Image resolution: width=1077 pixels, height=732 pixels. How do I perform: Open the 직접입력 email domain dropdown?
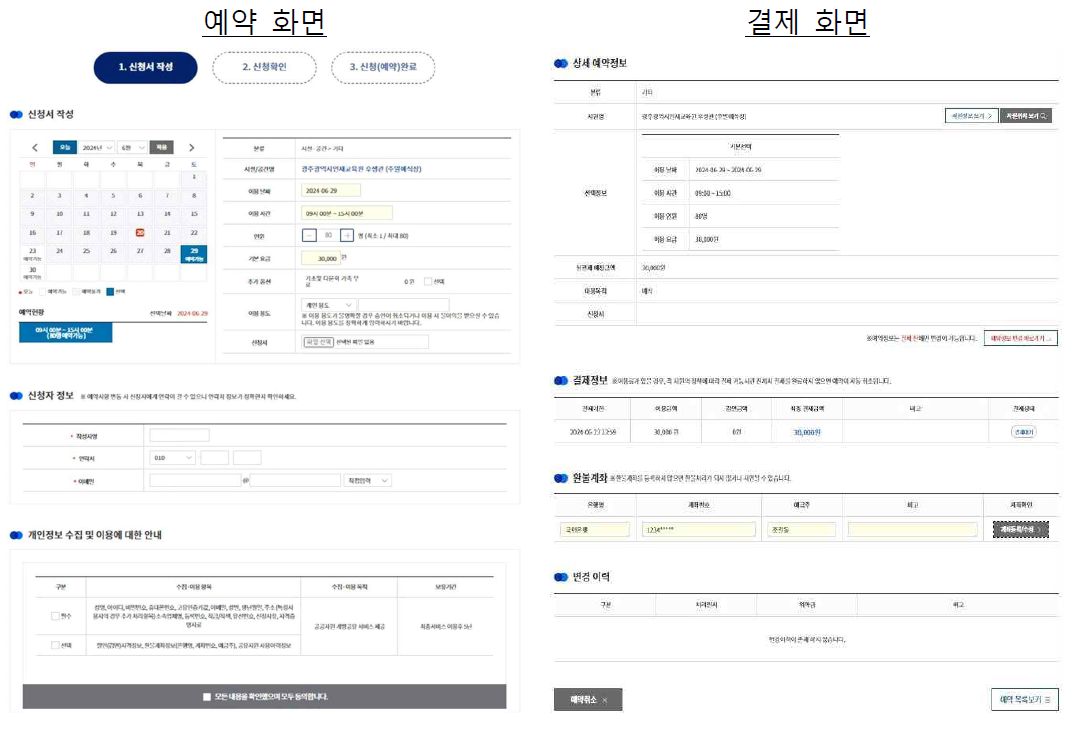click(x=367, y=481)
